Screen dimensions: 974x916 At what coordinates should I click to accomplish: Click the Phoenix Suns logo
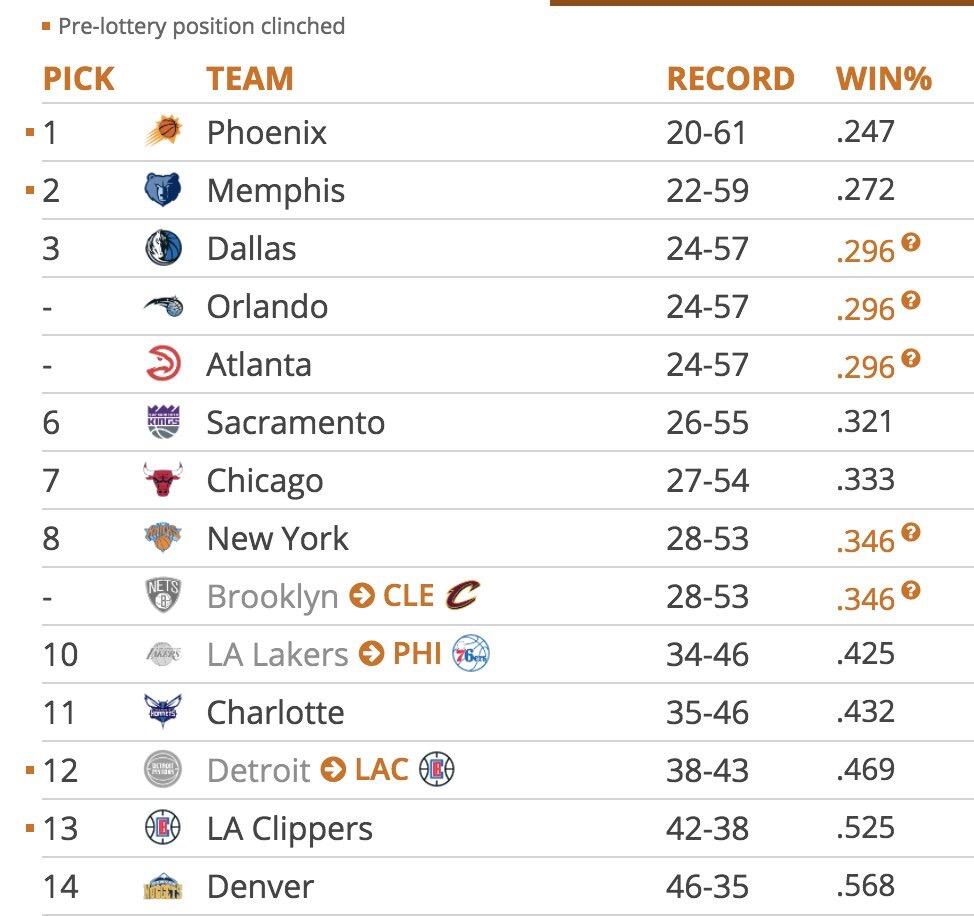163,132
